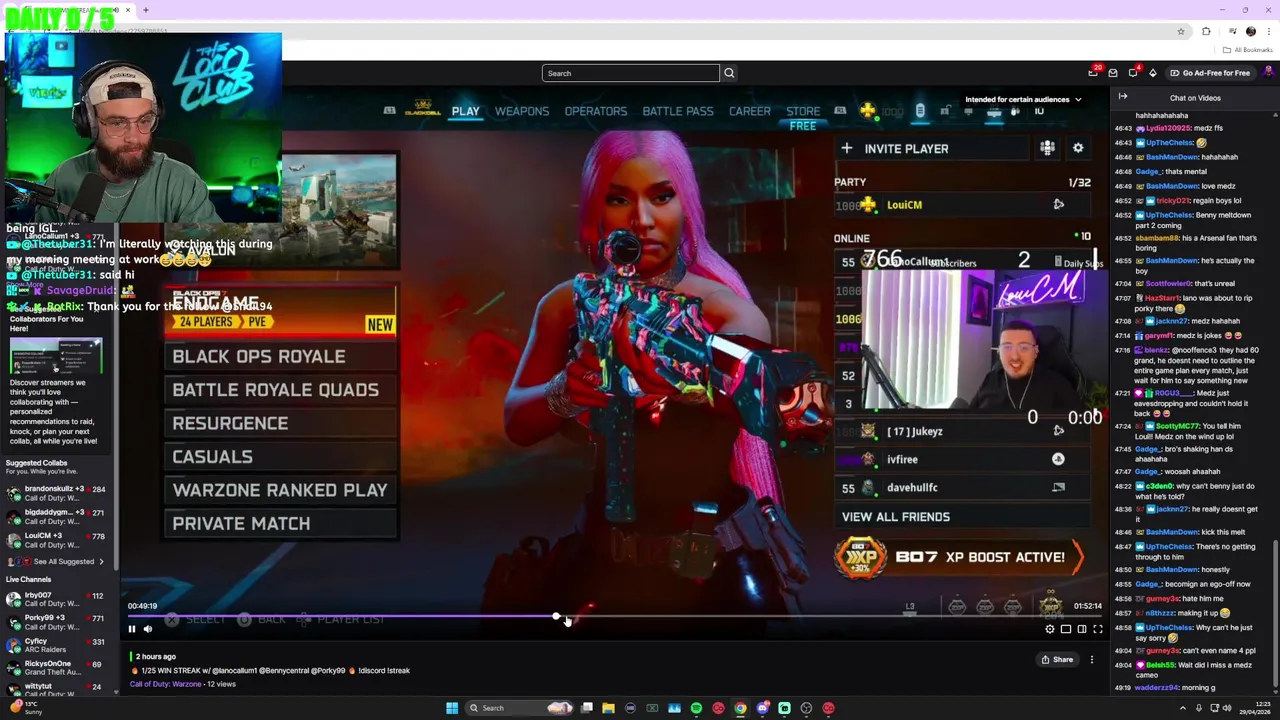Open the user profile avatar menu
Viewport: 1280px width, 720px height.
tap(1268, 72)
